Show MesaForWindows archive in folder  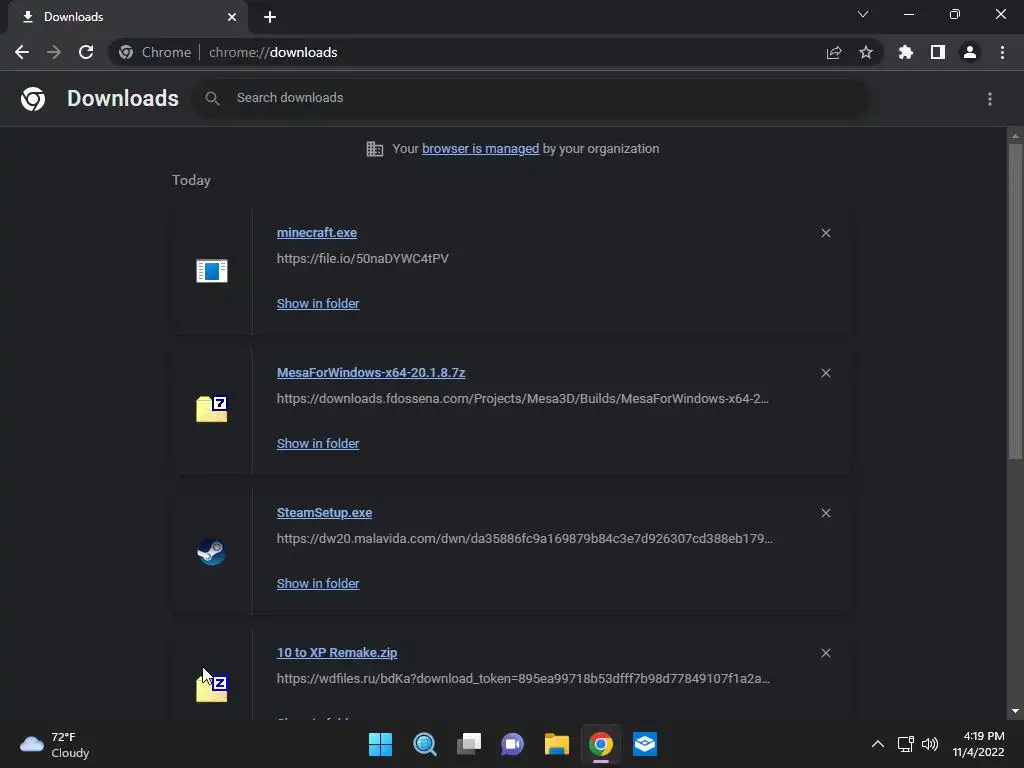tap(318, 443)
